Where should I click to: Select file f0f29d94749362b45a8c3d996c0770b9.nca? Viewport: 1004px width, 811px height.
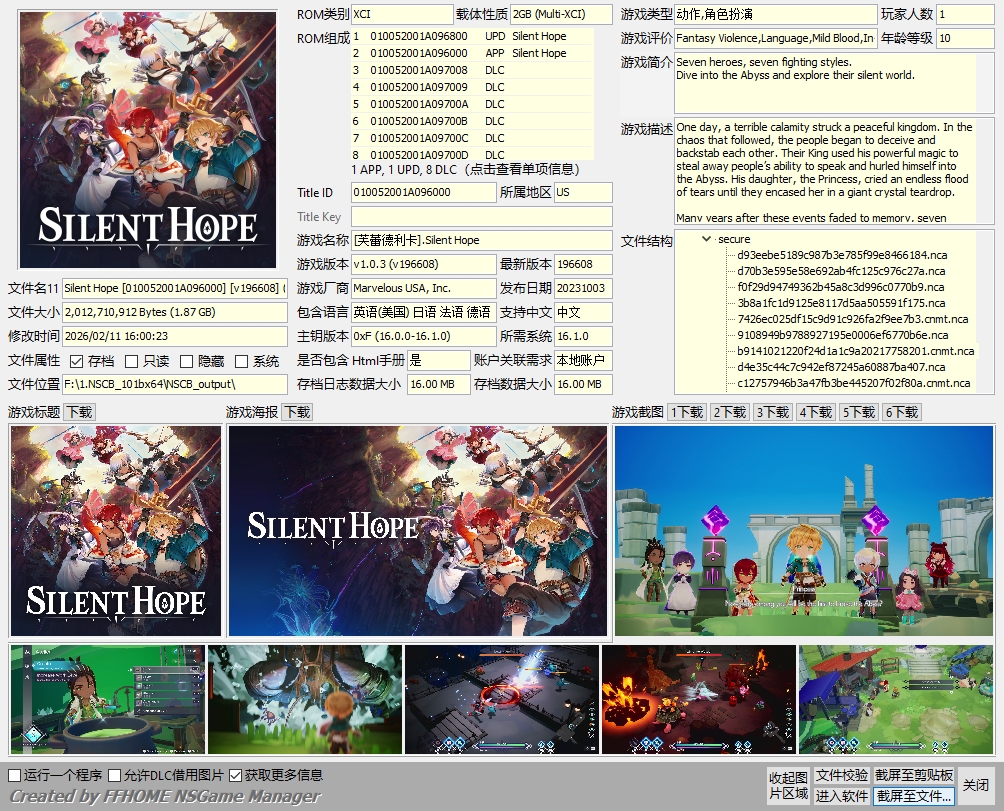[840, 287]
